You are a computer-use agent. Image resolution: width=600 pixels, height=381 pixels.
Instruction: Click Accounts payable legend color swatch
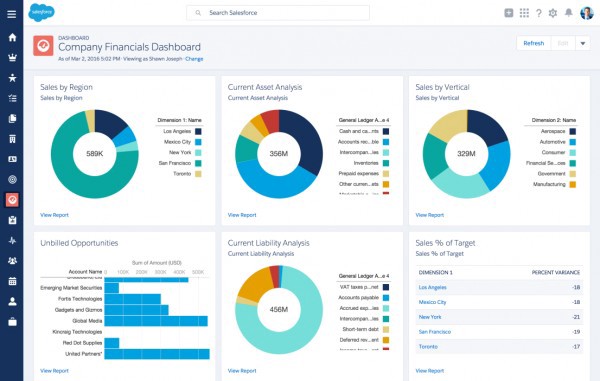(386, 298)
